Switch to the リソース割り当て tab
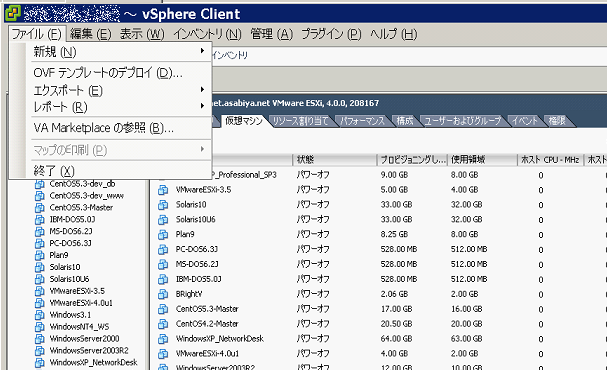This screenshot has height=370, width=607. (x=300, y=121)
